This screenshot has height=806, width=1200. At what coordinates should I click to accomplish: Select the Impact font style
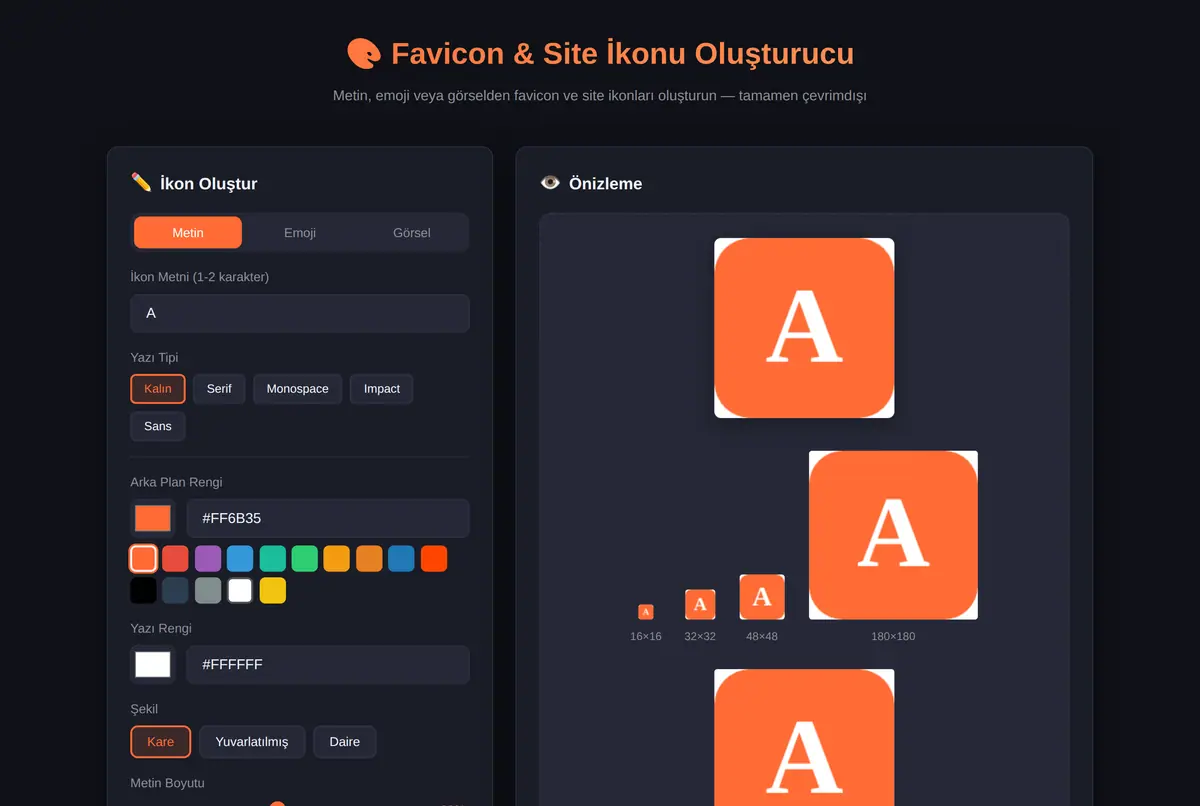(382, 389)
